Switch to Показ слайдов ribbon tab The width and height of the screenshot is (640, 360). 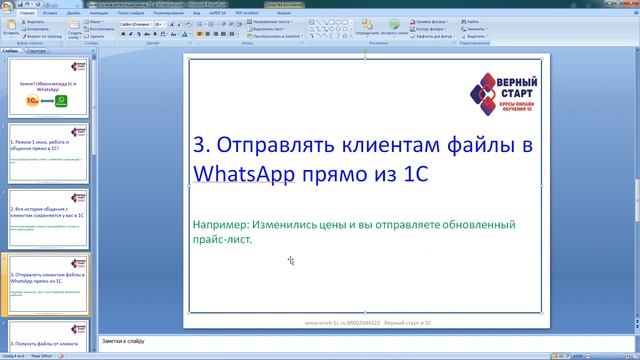[131, 13]
